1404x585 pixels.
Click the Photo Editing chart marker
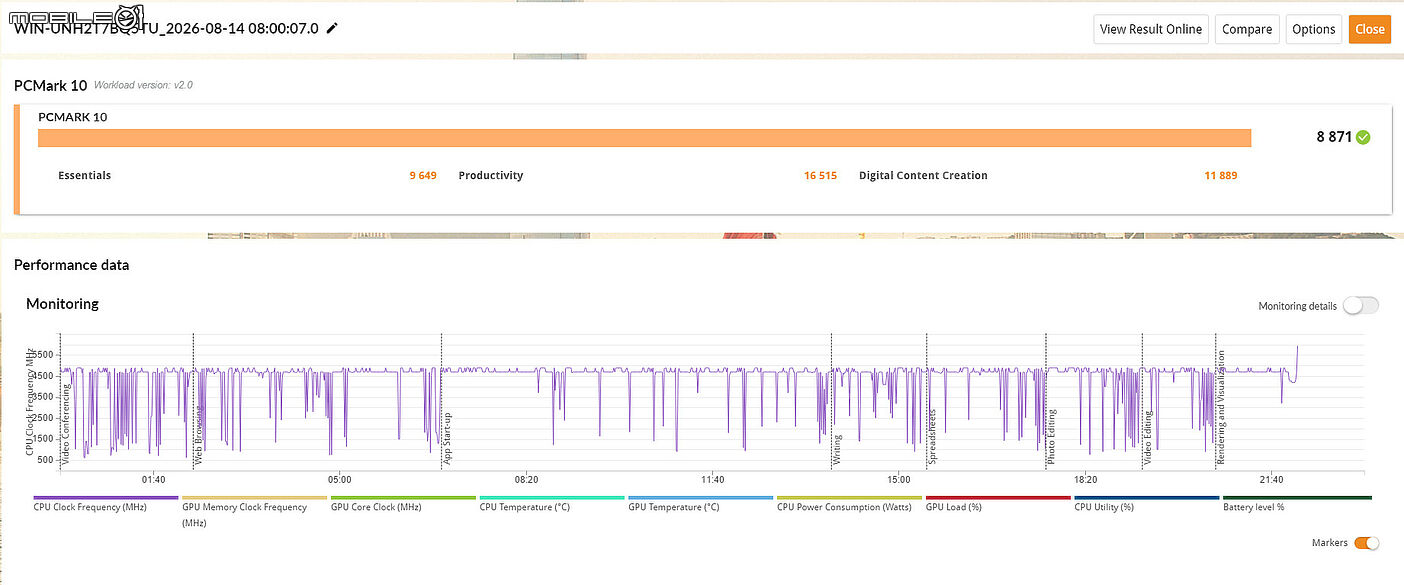pos(1051,437)
